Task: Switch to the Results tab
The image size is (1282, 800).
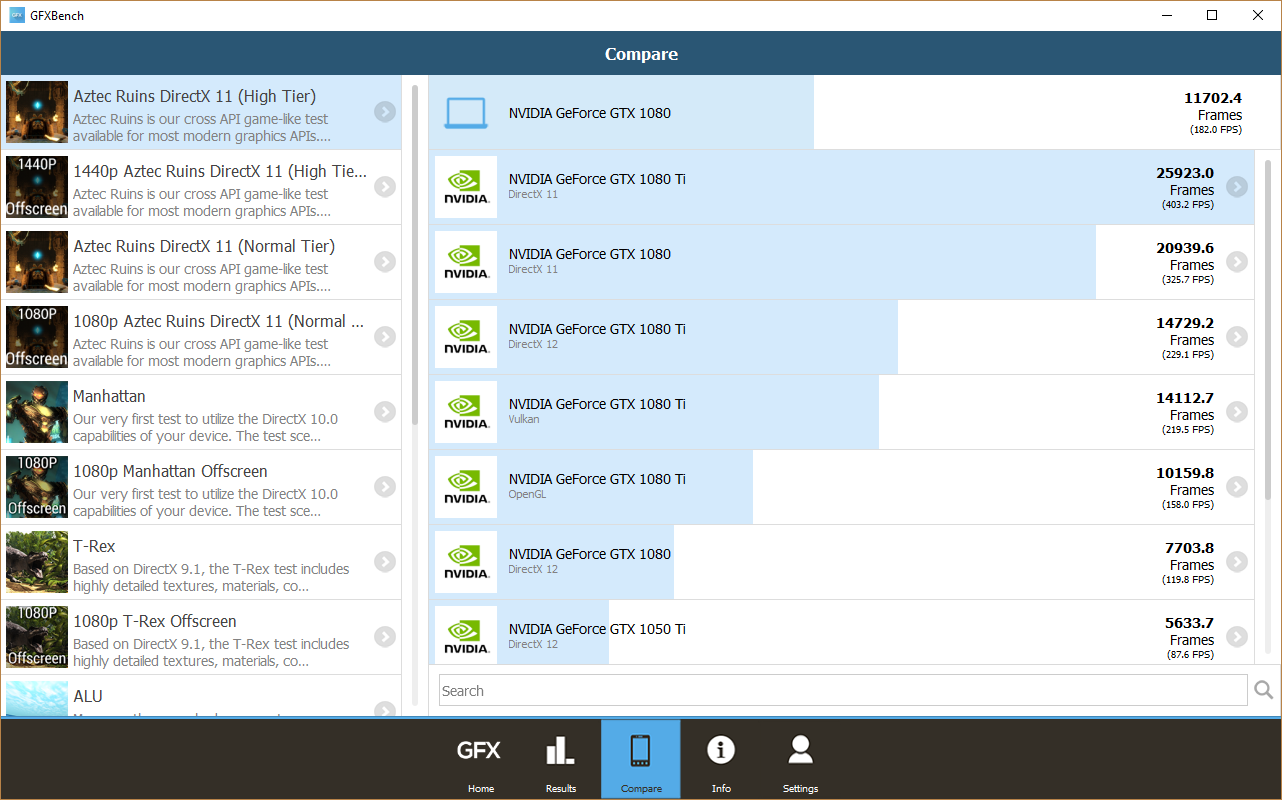Action: (560, 760)
